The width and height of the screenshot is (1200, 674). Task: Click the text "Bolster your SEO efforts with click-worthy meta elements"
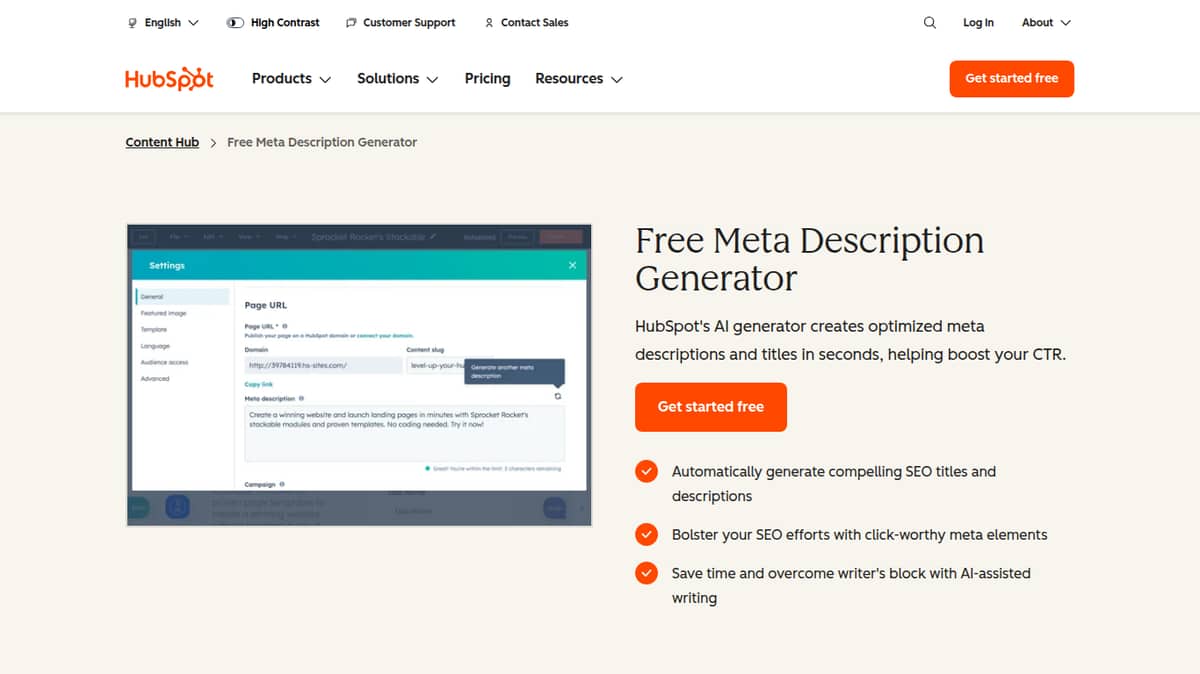[859, 535]
